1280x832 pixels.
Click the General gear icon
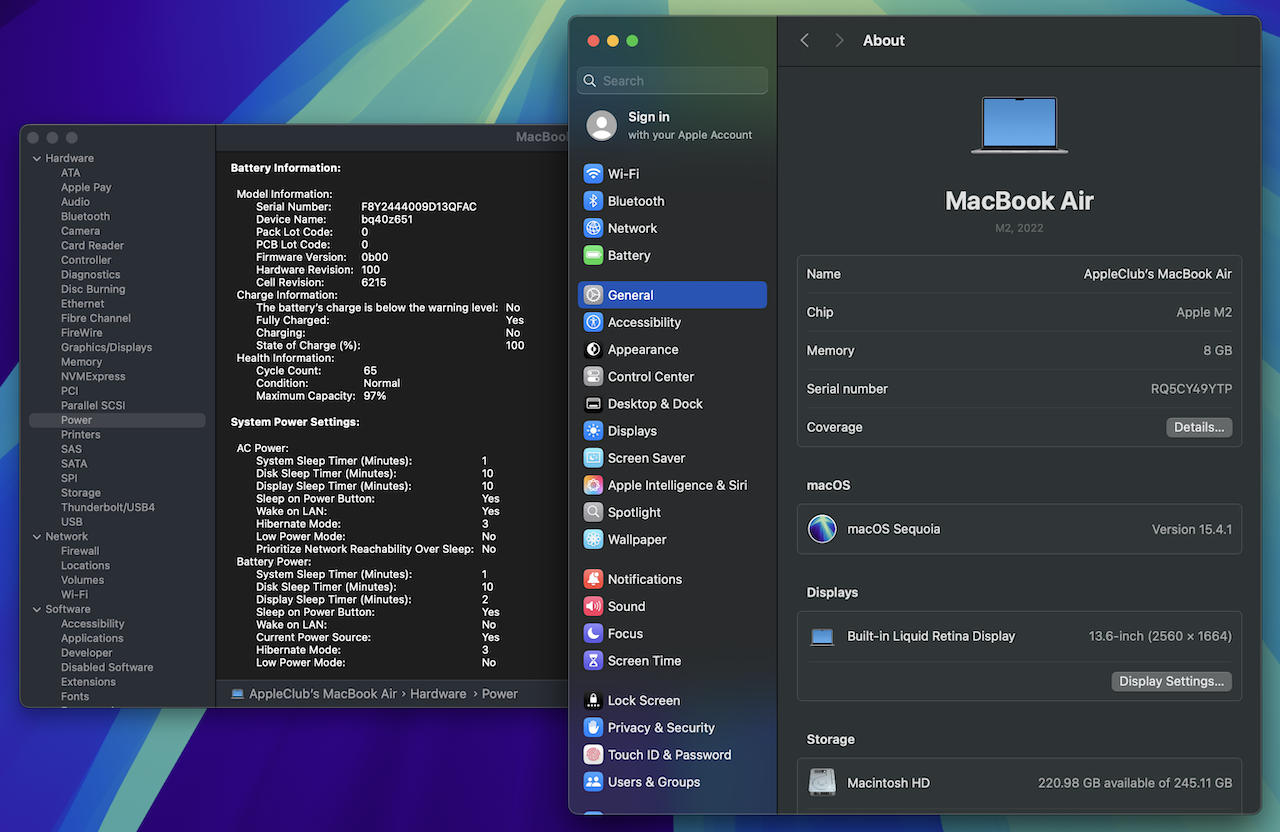593,295
